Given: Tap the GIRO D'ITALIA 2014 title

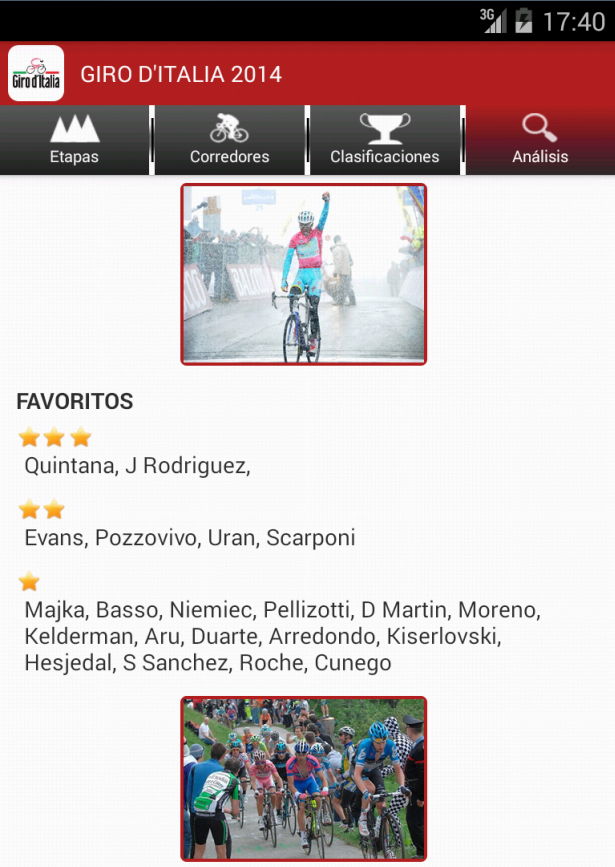Looking at the screenshot, I should coord(181,74).
